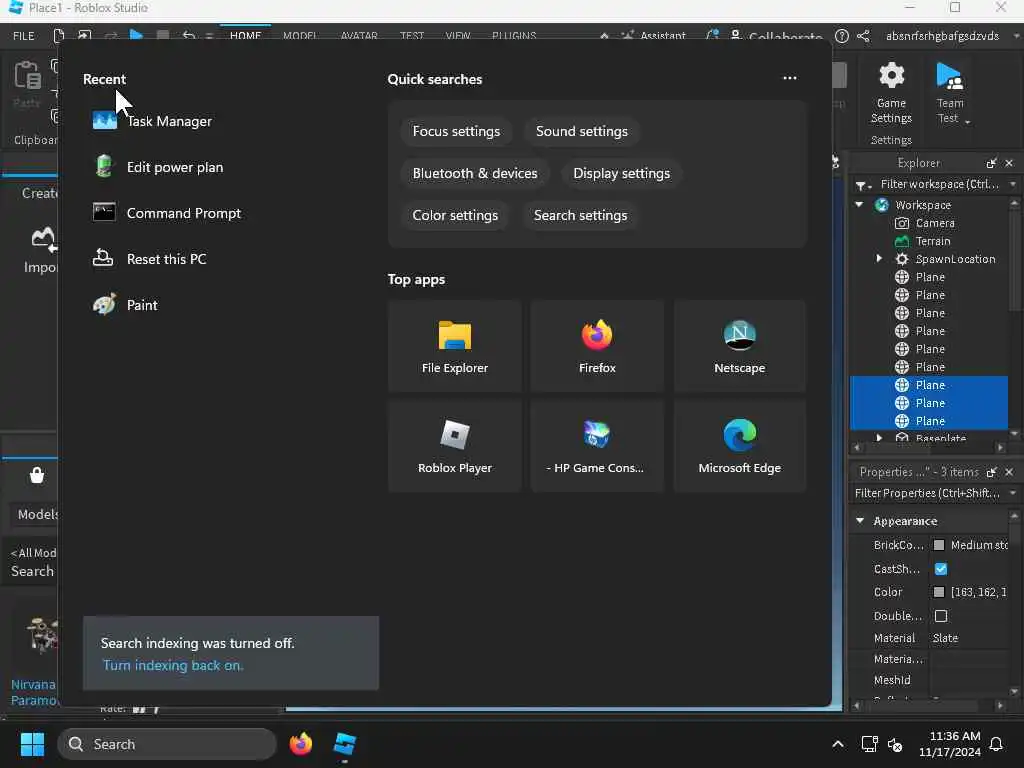Image resolution: width=1024 pixels, height=768 pixels.
Task: Click the BrickColor swatch in Properties
Action: [938, 545]
